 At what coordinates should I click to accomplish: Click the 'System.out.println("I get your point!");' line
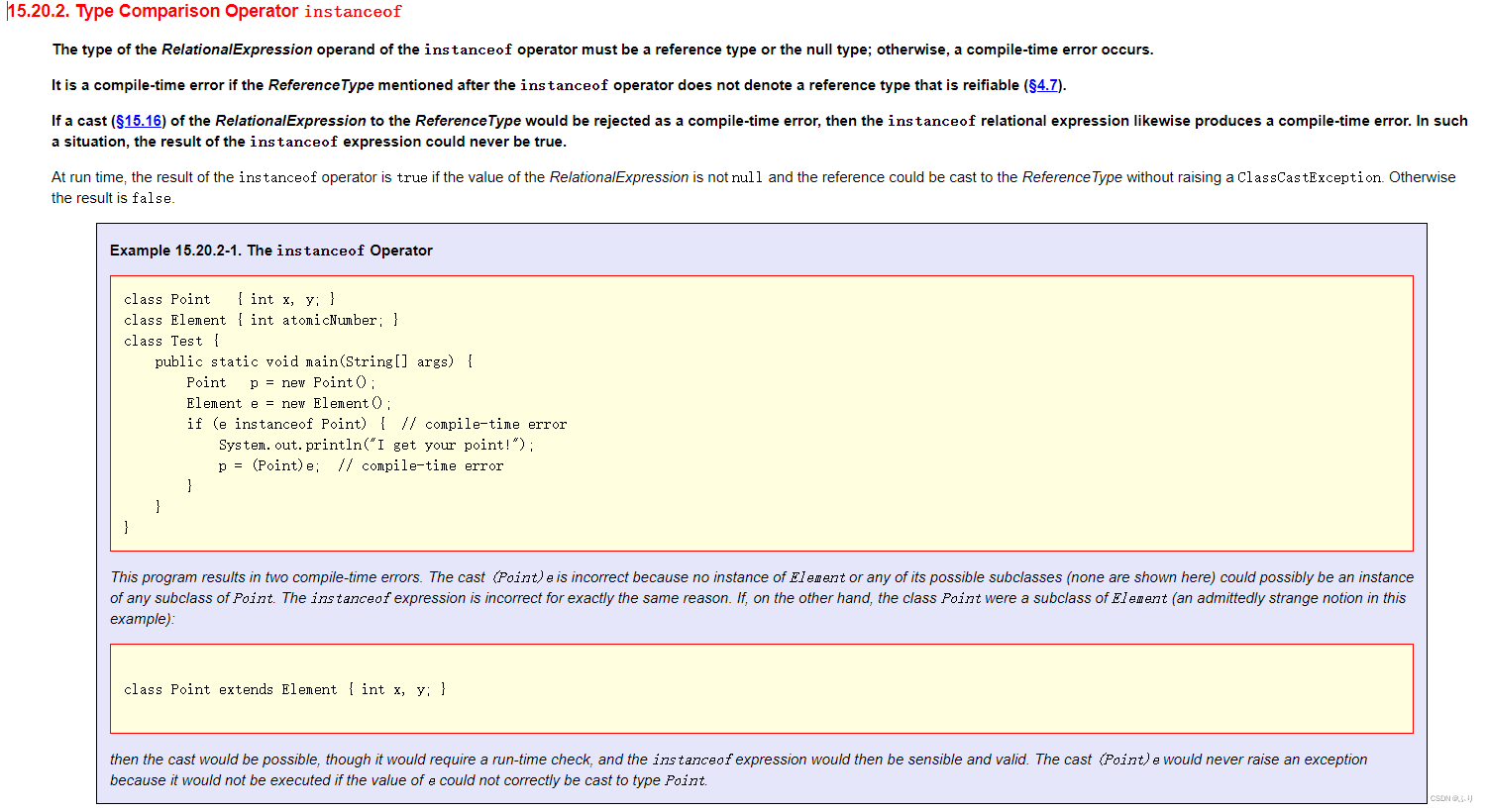[x=376, y=445]
